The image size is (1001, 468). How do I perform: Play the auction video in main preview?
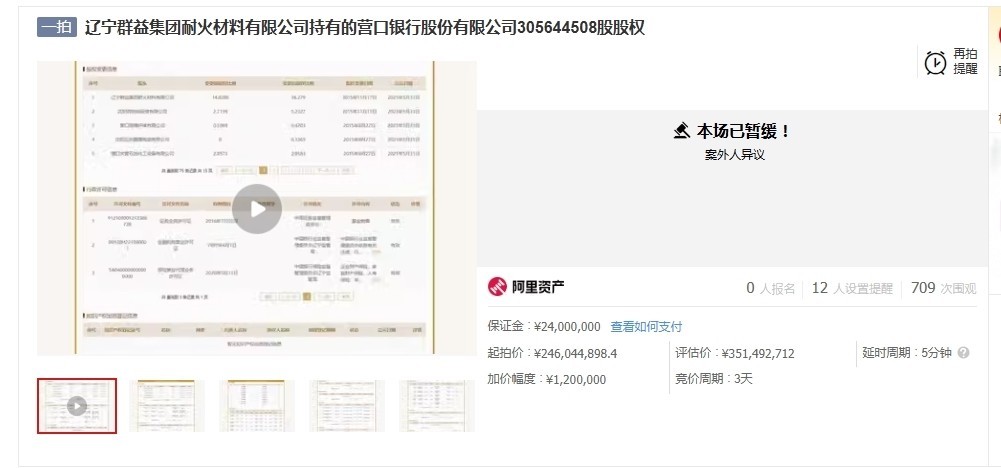tap(257, 209)
